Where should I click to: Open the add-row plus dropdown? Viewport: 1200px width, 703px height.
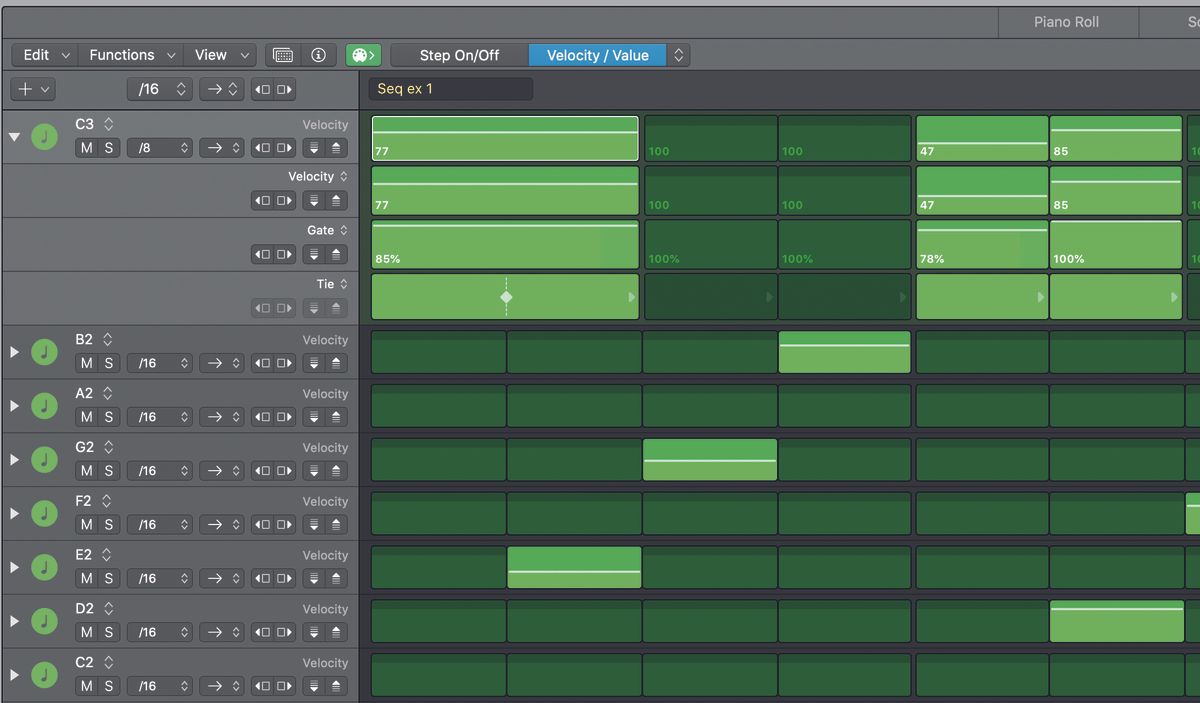32,88
